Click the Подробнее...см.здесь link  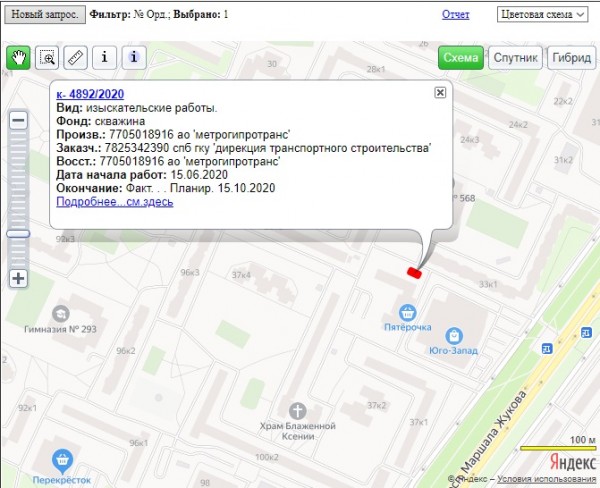tap(115, 201)
